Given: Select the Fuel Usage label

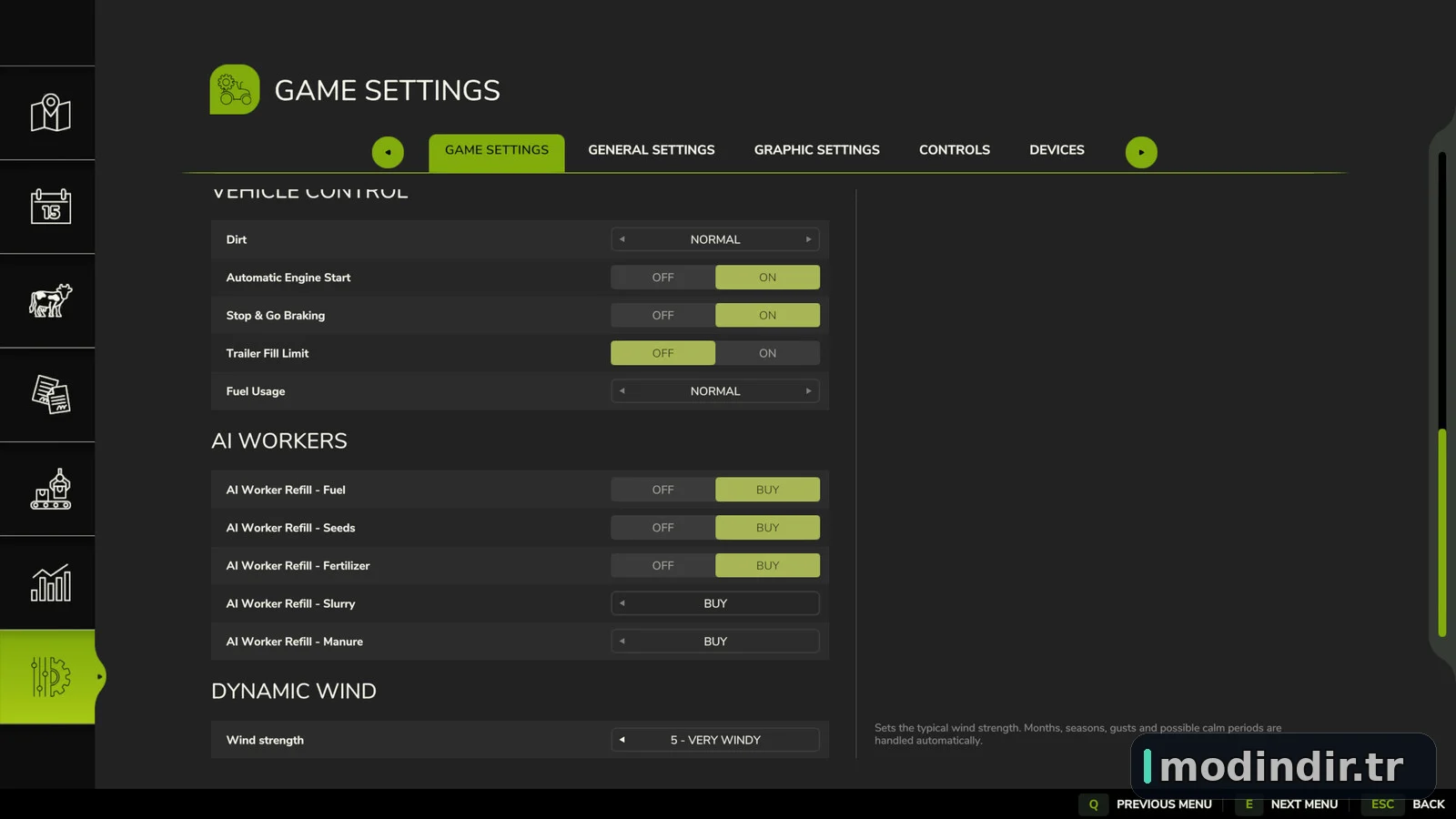Looking at the screenshot, I should (x=256, y=391).
